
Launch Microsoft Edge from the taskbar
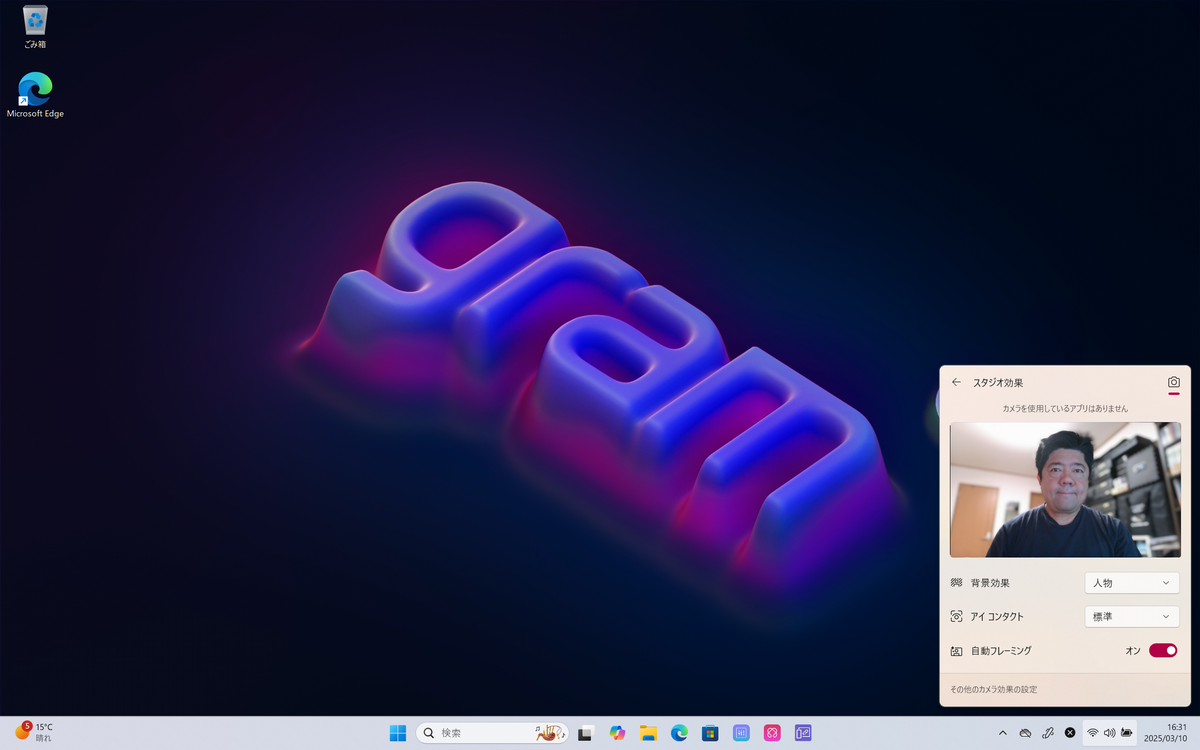coord(679,733)
